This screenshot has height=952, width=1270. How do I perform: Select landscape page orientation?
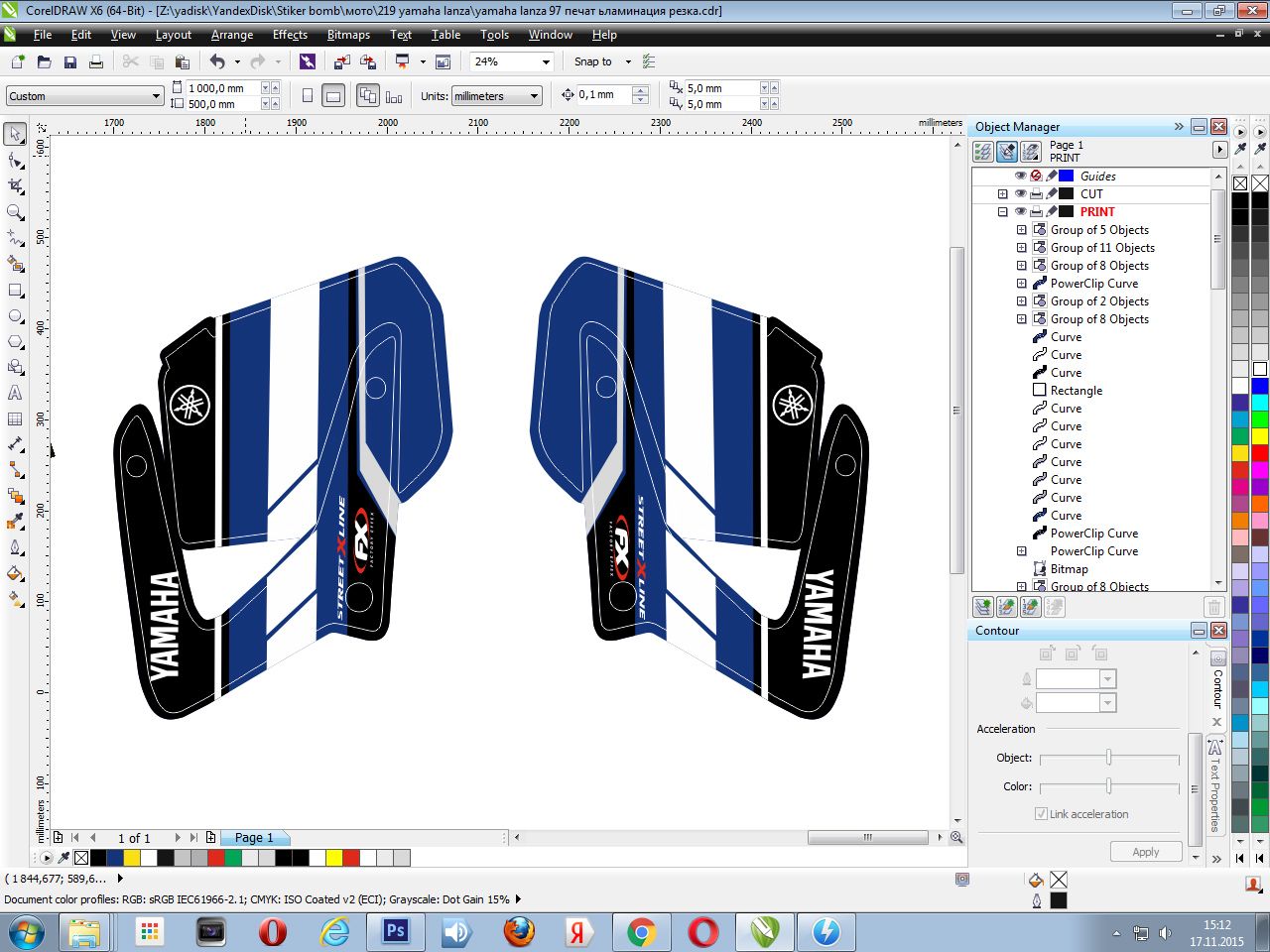[x=334, y=96]
